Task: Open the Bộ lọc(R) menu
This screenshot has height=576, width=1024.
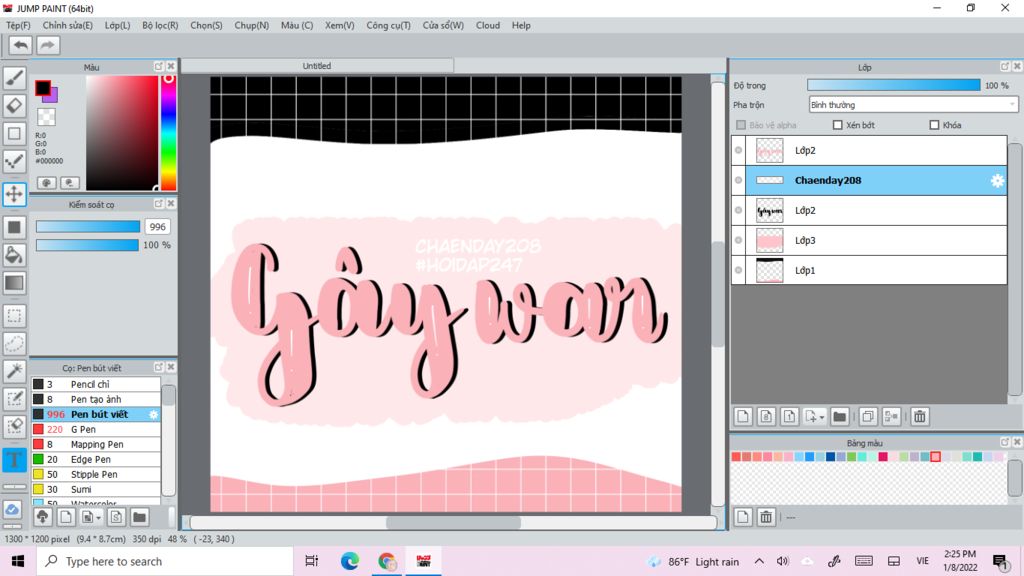Action: click(x=160, y=25)
